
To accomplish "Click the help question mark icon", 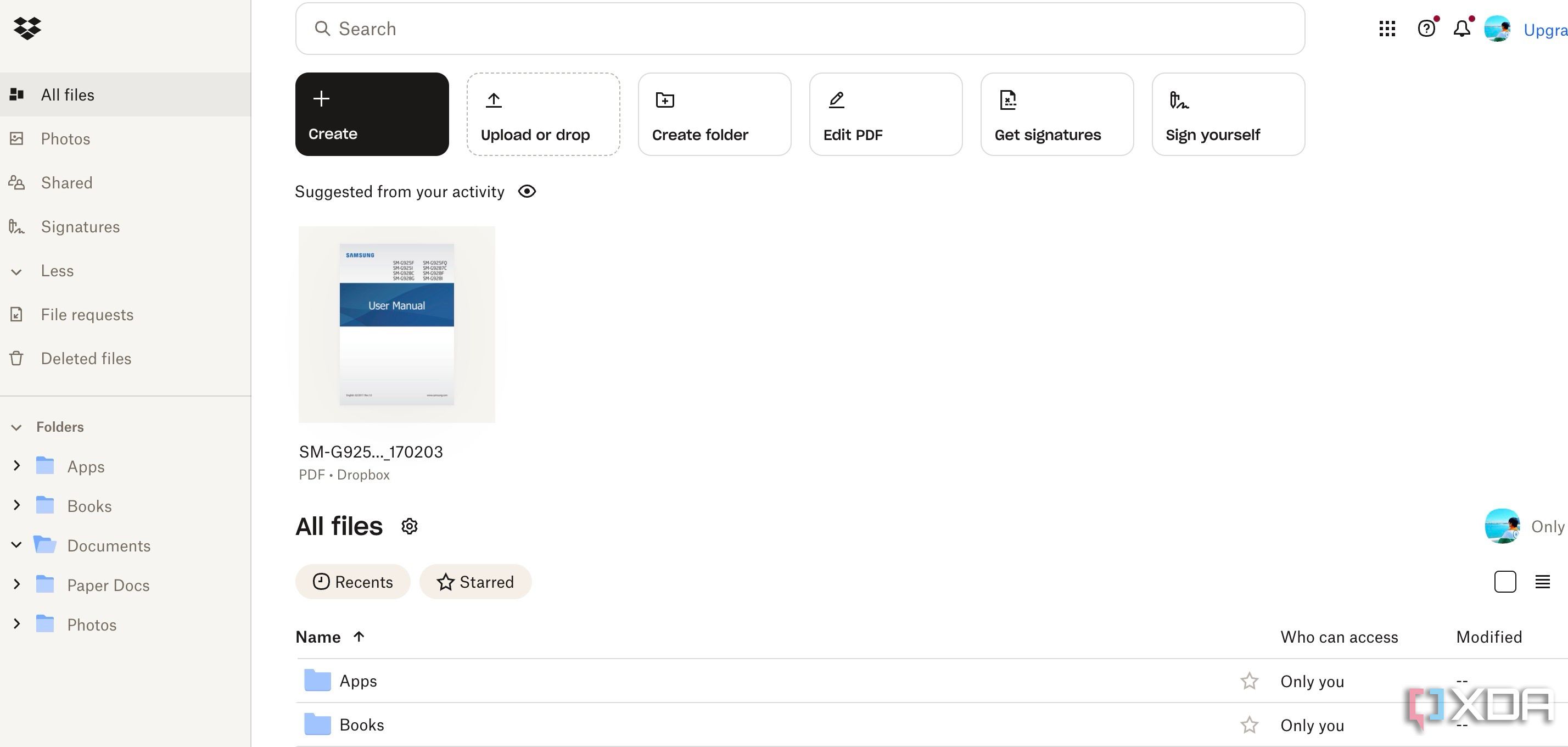I will [x=1425, y=28].
